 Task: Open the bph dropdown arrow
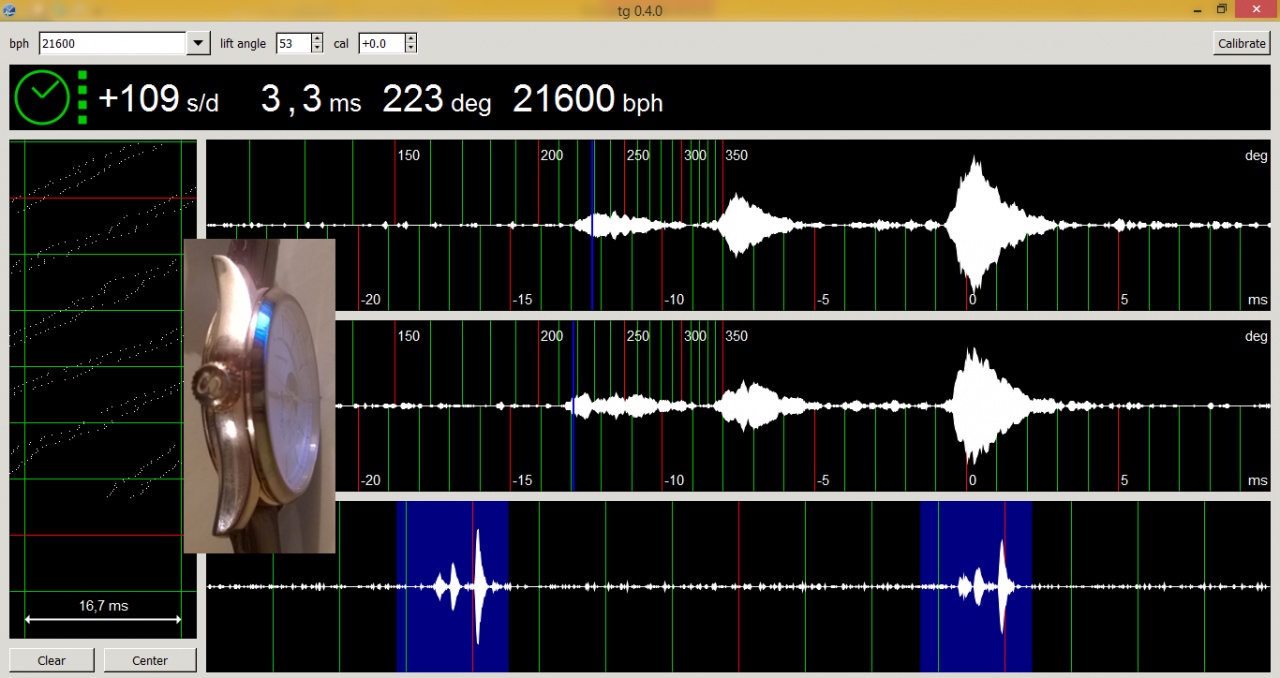198,43
